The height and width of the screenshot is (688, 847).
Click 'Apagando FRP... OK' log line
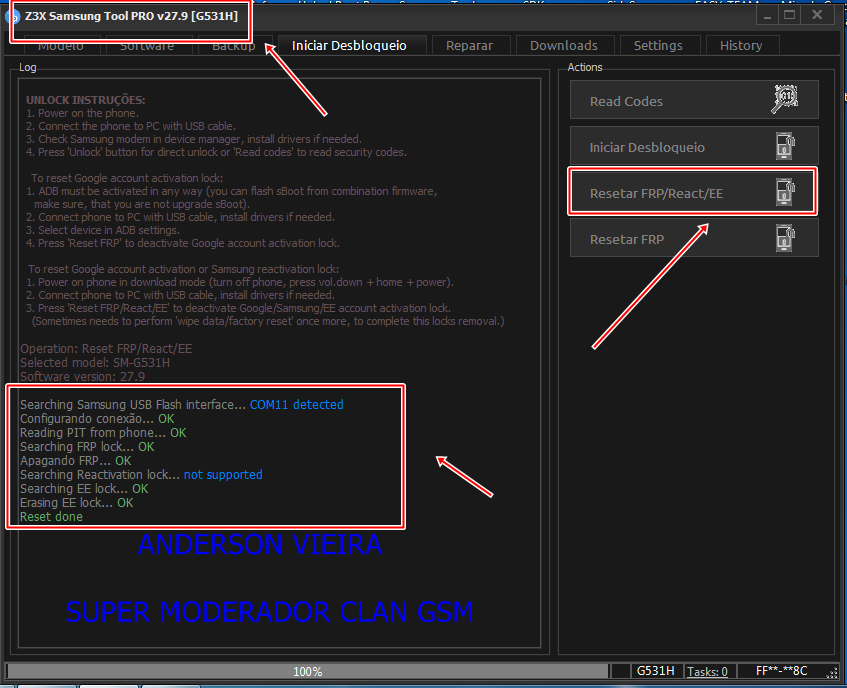(76, 461)
